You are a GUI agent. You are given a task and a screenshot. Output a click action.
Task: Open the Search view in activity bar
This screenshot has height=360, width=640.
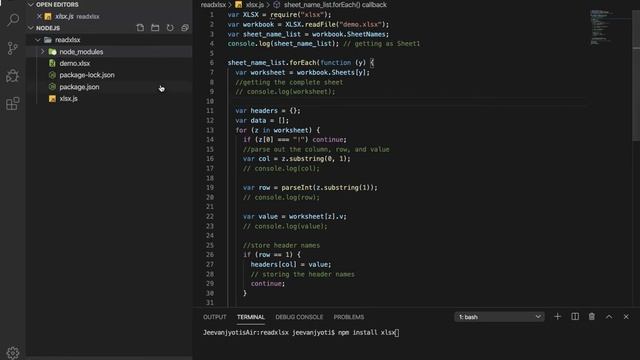pos(13,20)
